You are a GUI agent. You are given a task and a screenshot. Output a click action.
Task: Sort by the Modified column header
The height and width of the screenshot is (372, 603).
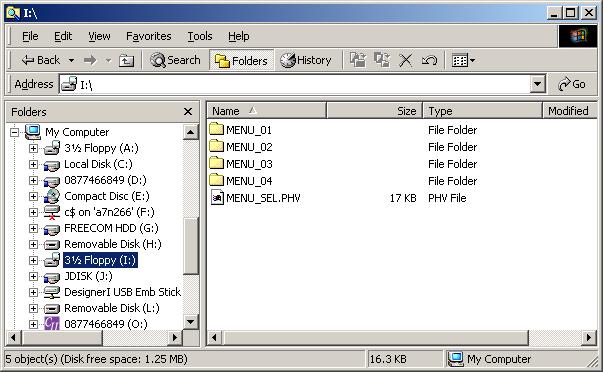coord(570,111)
